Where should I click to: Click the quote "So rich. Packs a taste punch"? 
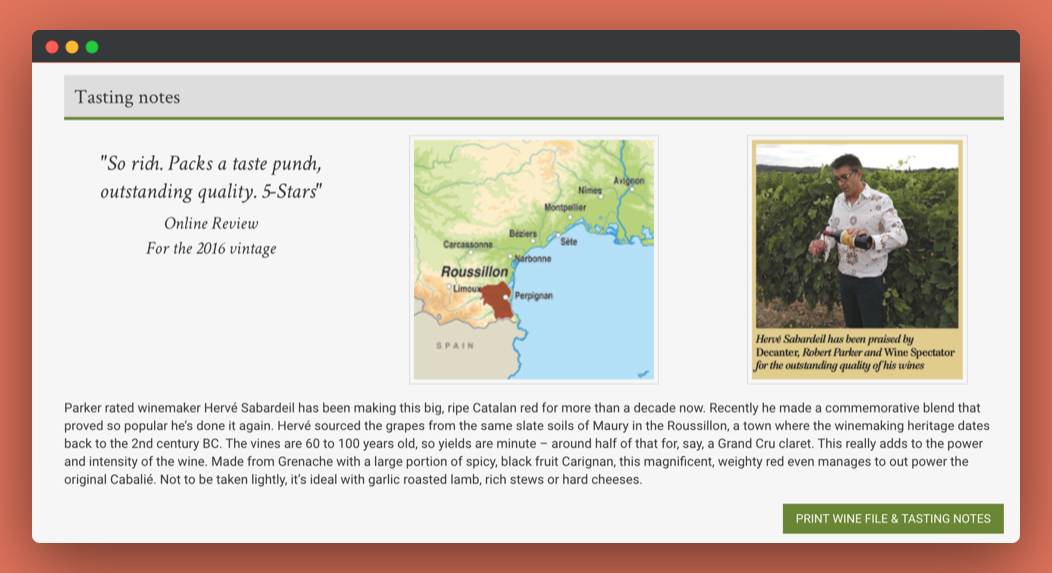coord(211,164)
